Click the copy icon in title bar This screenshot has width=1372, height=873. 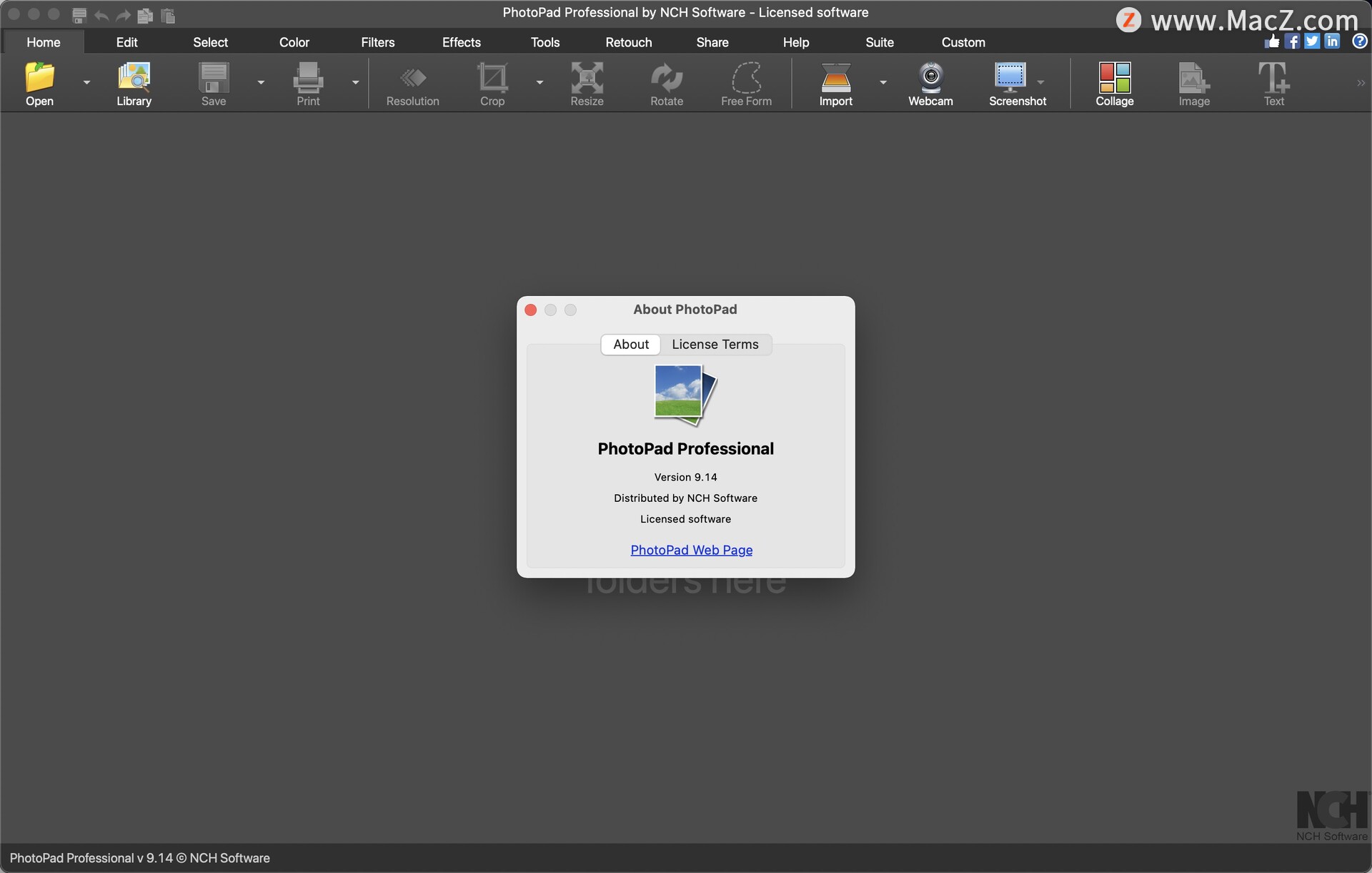click(145, 15)
